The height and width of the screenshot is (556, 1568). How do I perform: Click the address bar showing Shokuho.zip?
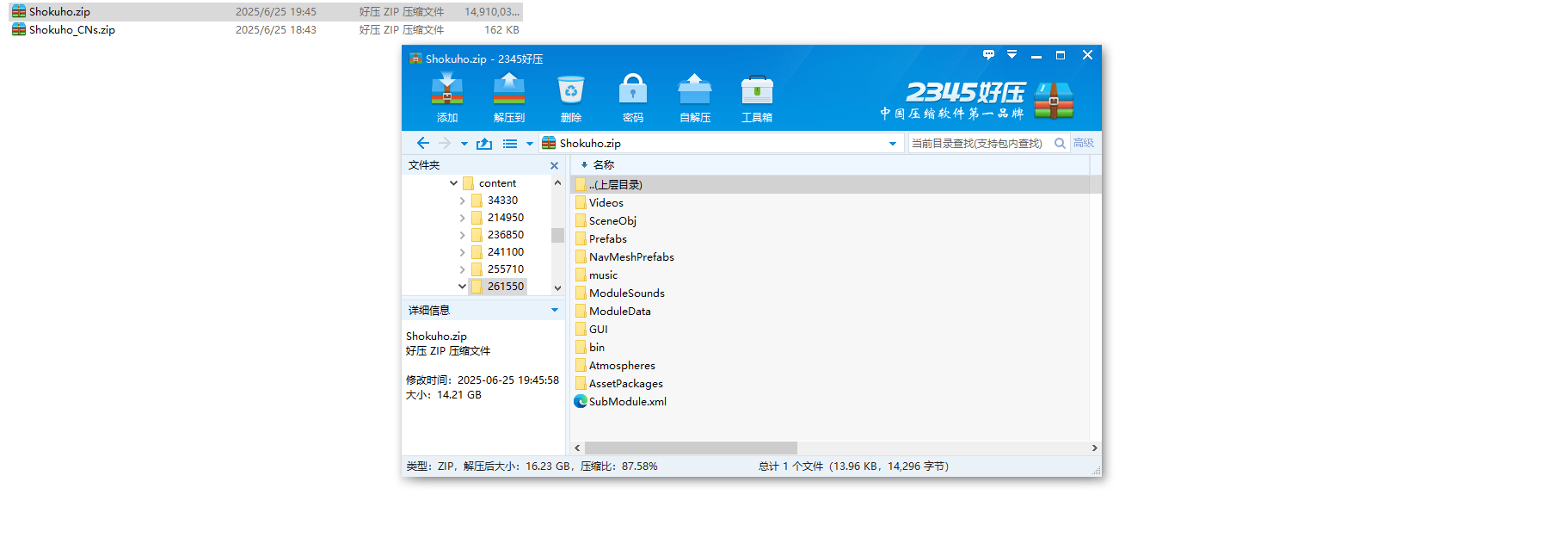coord(721,143)
